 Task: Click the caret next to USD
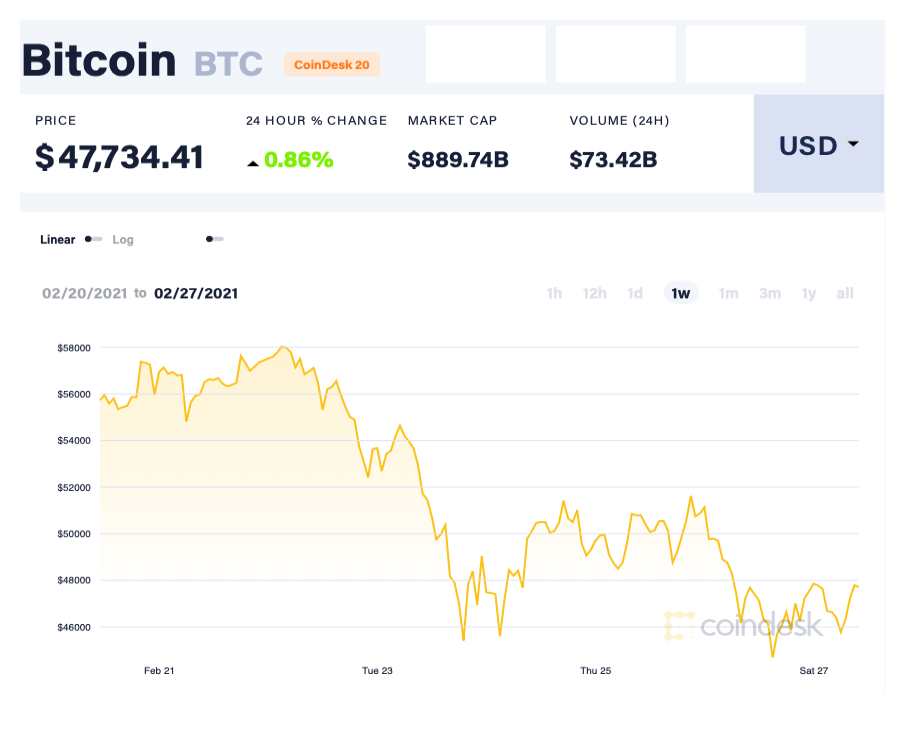pyautogui.click(x=852, y=145)
